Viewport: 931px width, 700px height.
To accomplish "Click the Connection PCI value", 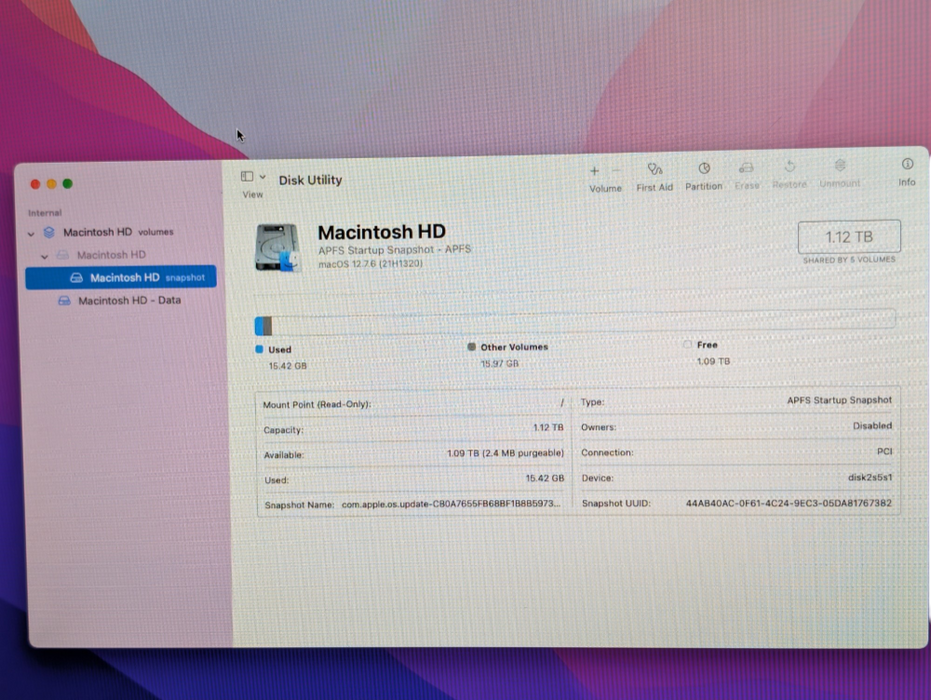I will [x=885, y=451].
